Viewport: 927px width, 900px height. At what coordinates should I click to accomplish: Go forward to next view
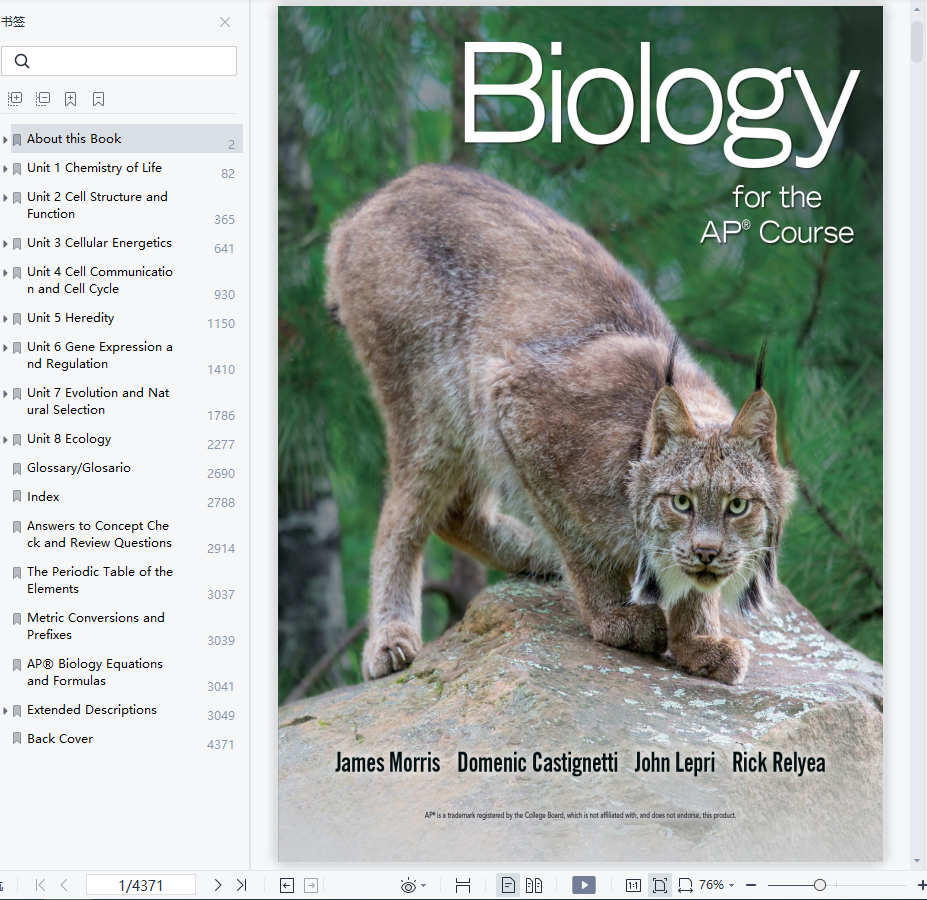(311, 885)
